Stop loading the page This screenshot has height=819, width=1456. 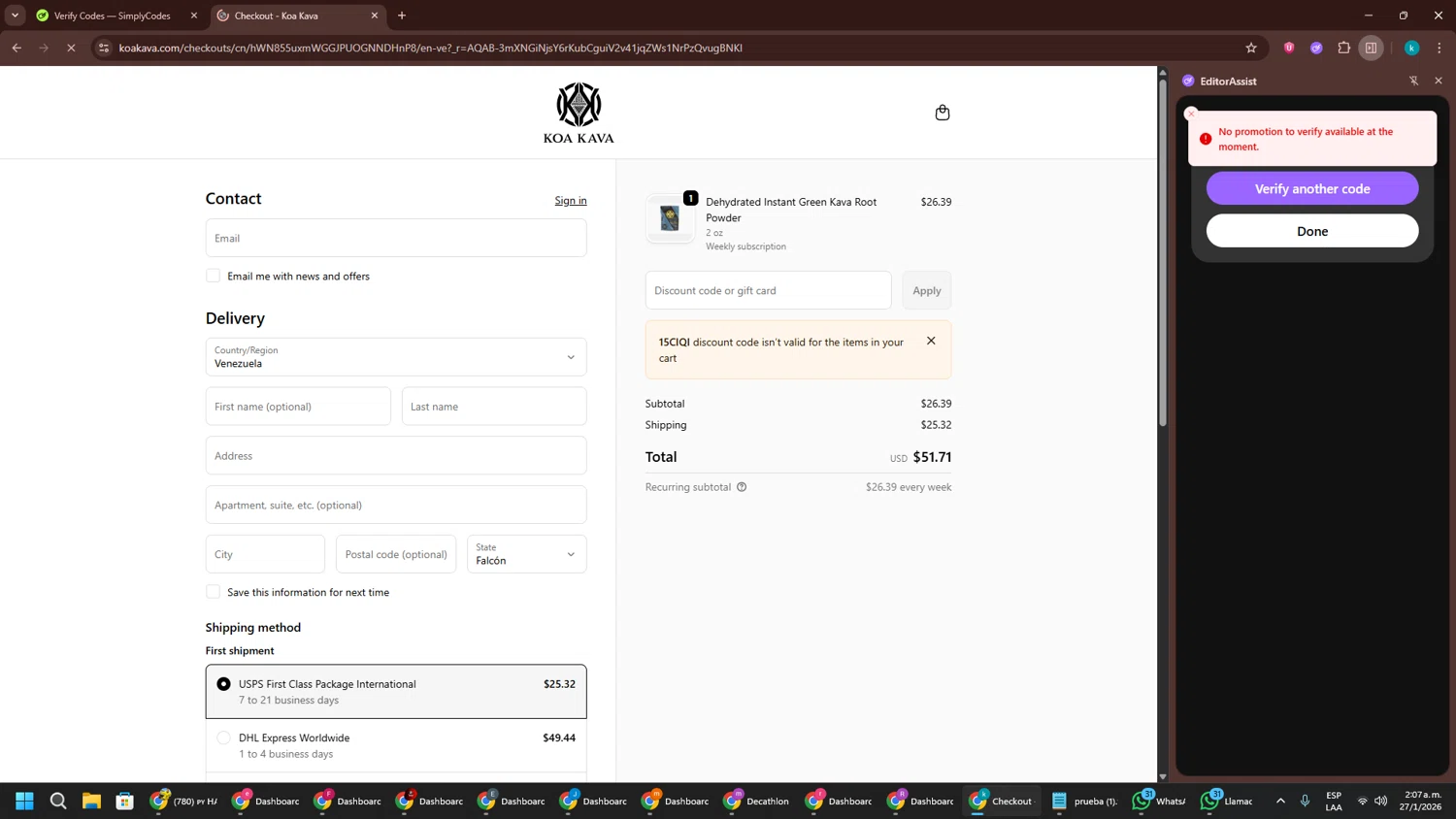(71, 48)
